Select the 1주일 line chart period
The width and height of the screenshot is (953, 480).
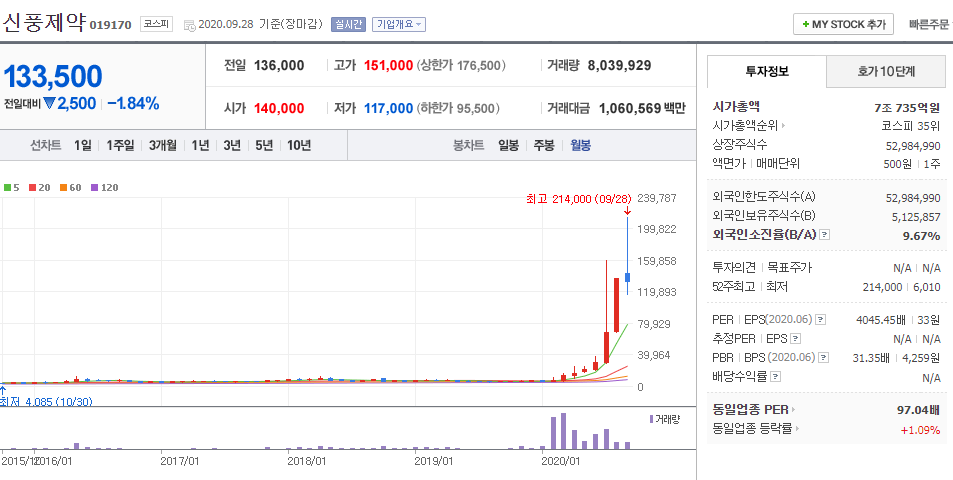[x=120, y=145]
